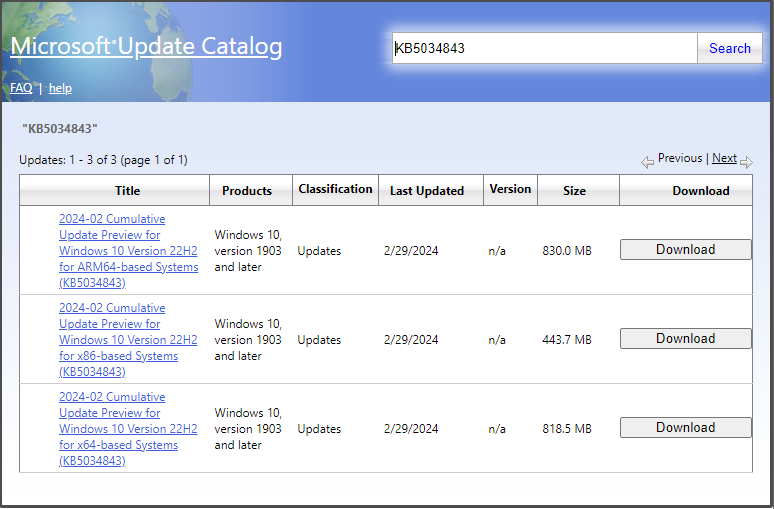Select the 443.7 MB size cell
Viewport: 774px width, 509px height.
point(567,340)
